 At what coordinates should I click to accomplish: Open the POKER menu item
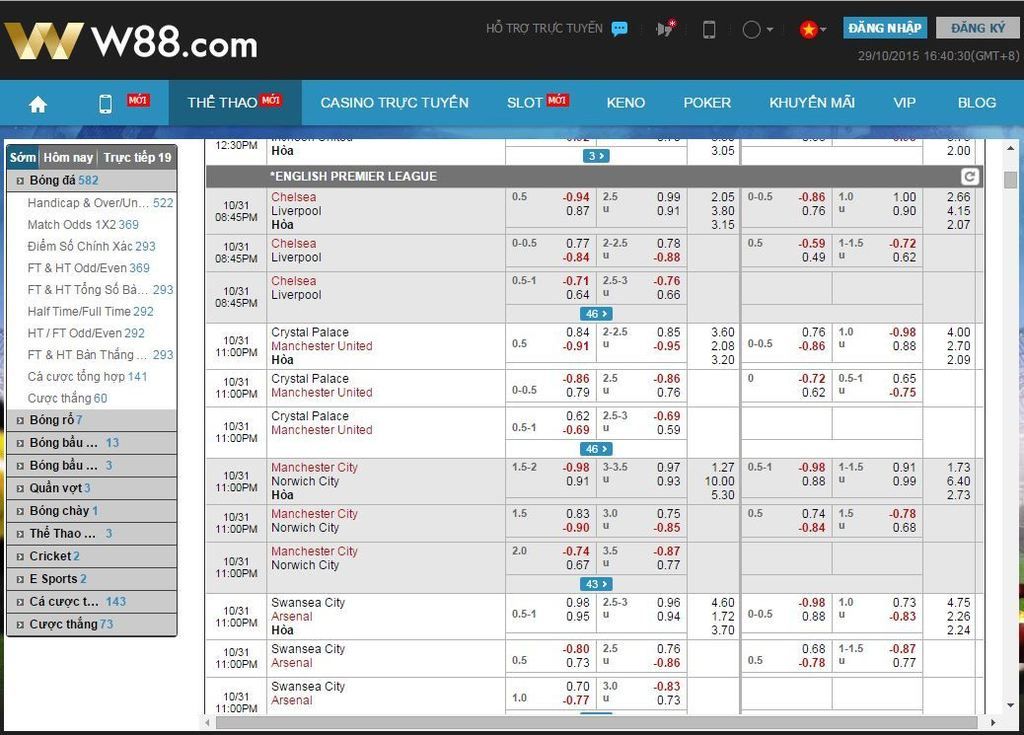pyautogui.click(x=707, y=103)
